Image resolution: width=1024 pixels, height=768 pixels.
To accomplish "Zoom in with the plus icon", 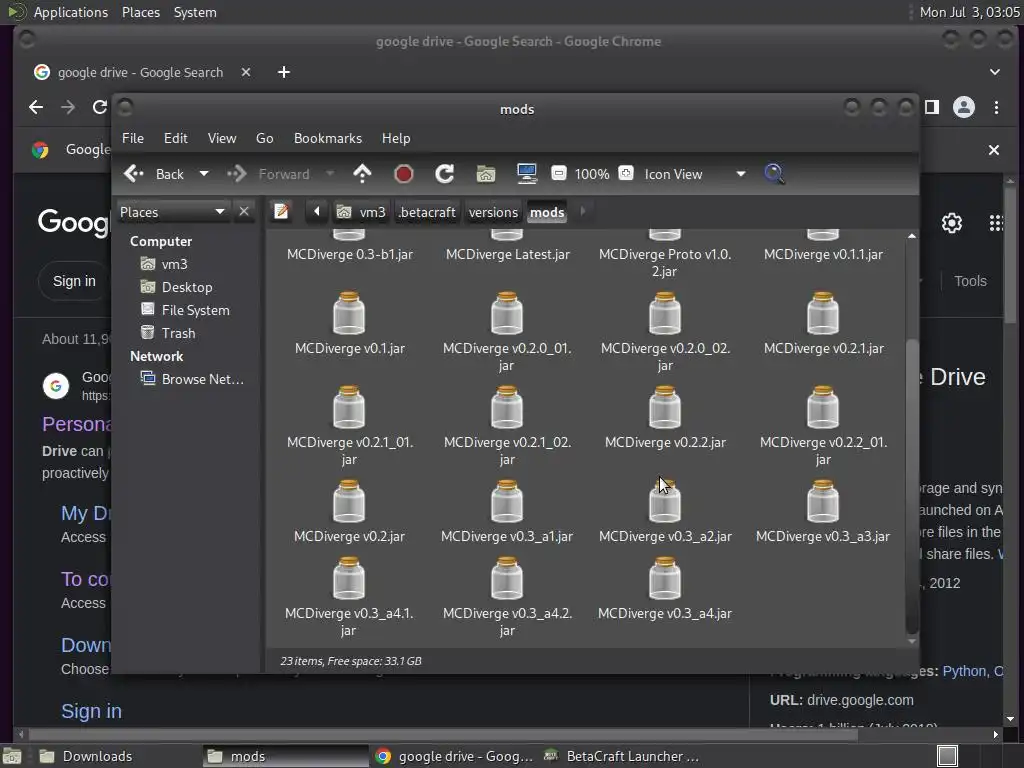I will [626, 173].
